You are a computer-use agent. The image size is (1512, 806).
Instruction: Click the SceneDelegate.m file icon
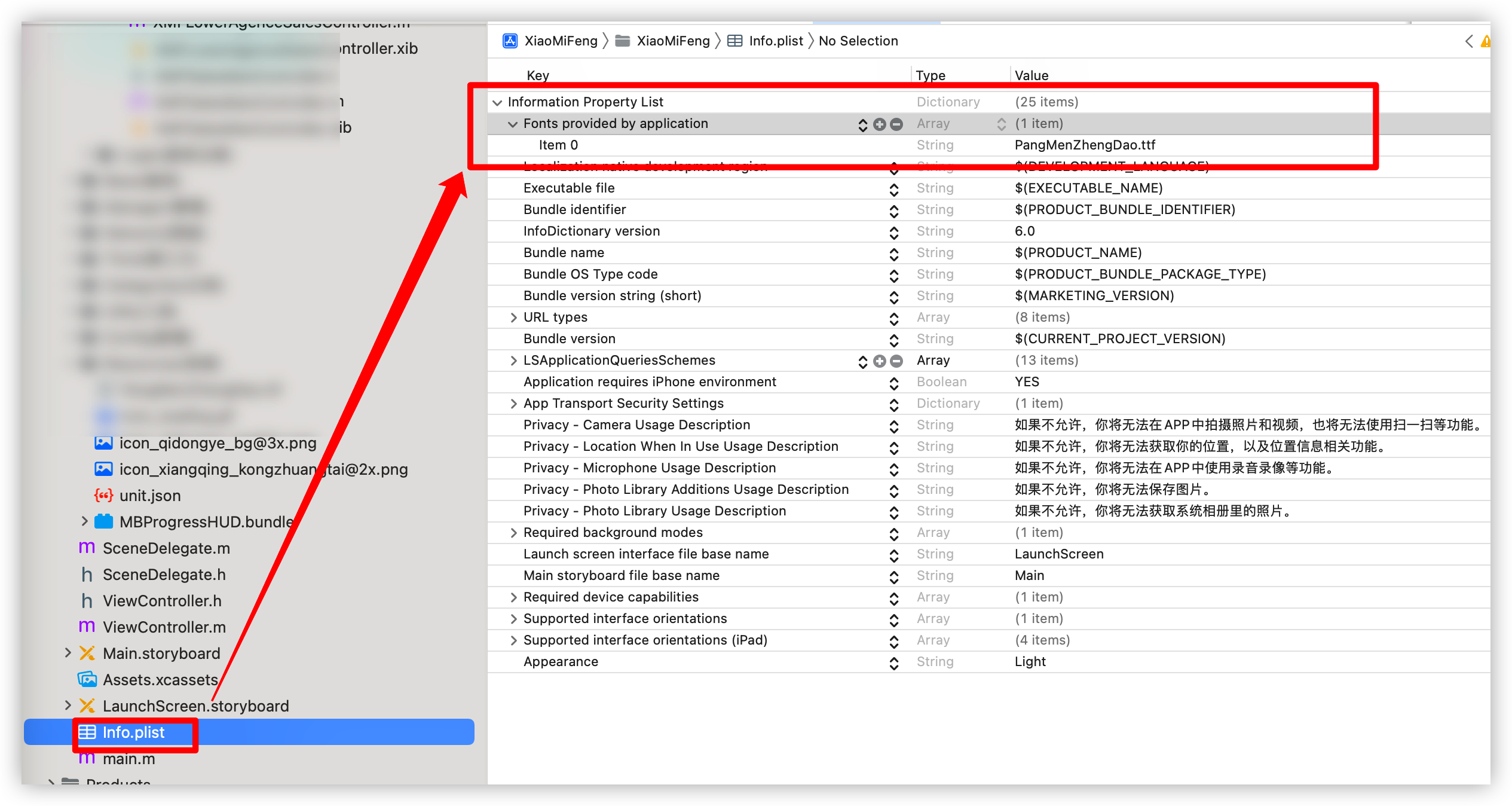[87, 548]
